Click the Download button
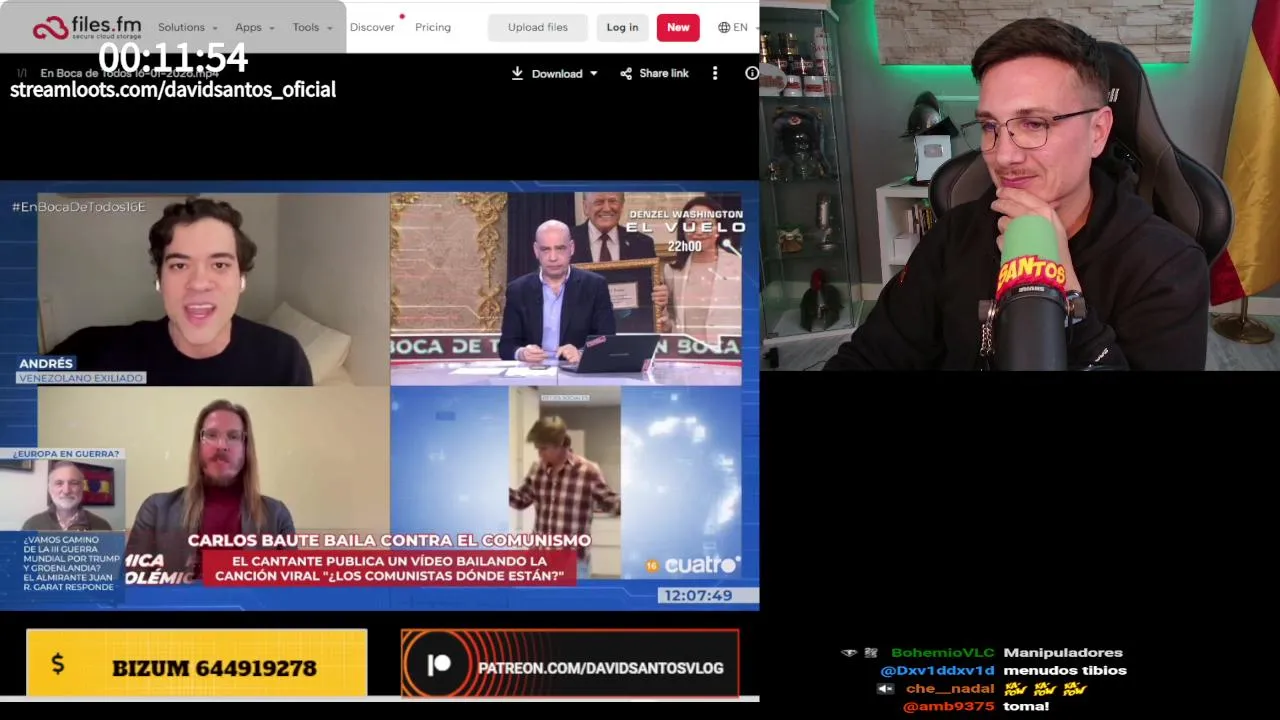 click(555, 73)
